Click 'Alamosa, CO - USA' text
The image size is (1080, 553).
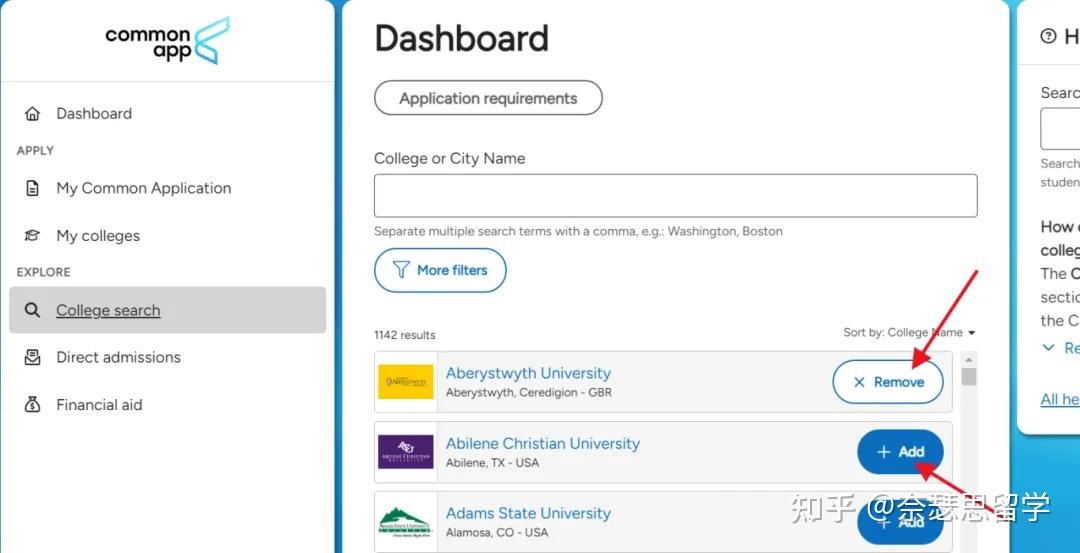tap(497, 532)
